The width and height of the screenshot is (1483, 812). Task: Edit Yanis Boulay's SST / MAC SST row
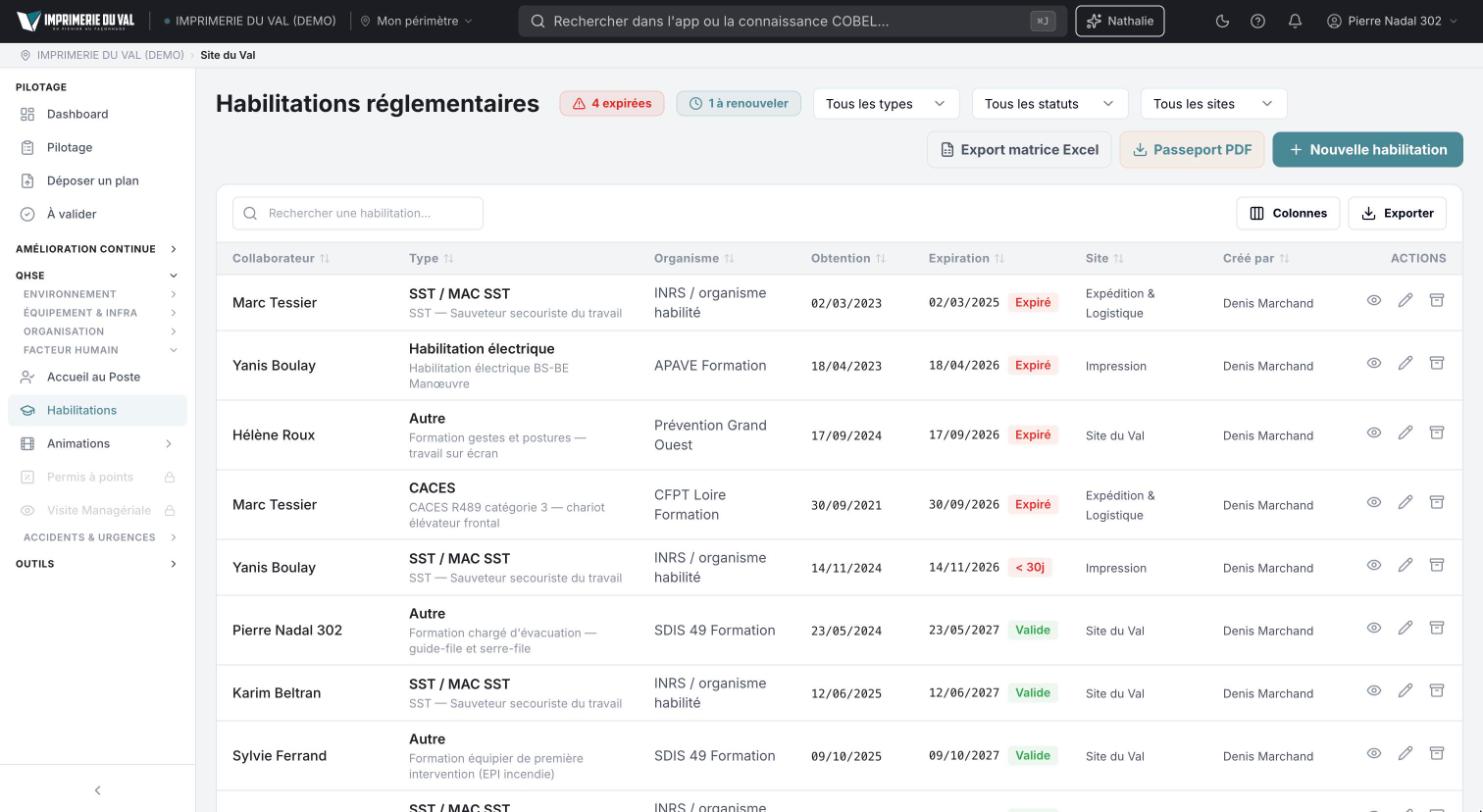point(1405,565)
